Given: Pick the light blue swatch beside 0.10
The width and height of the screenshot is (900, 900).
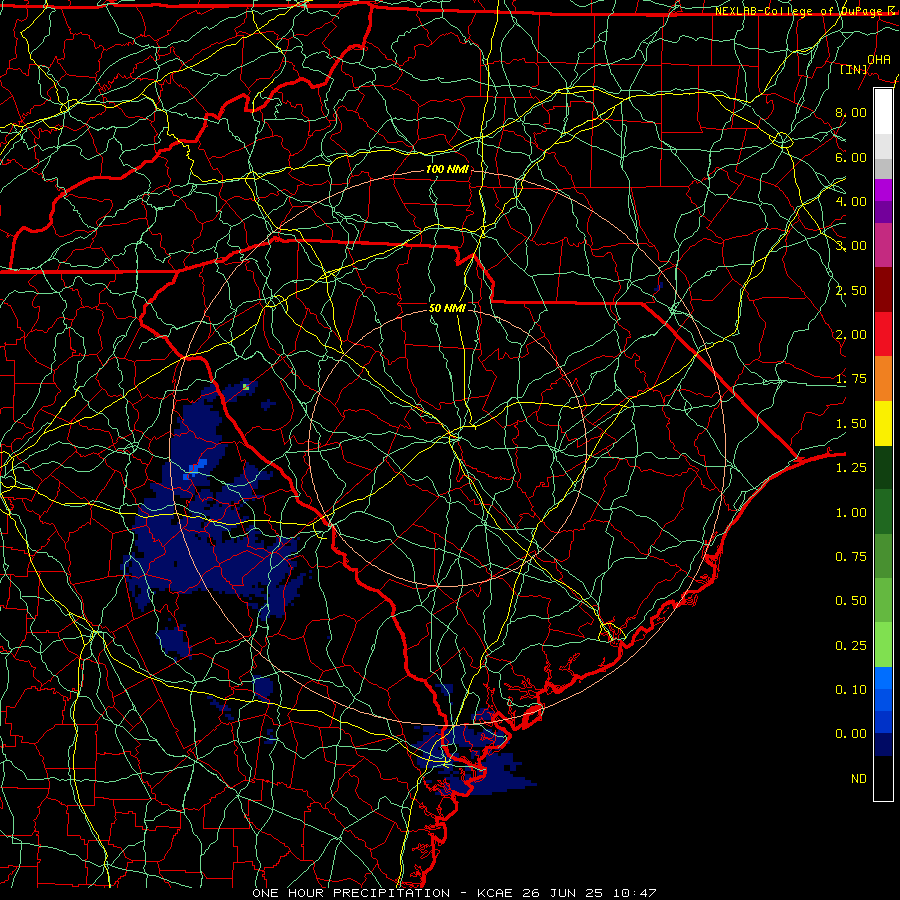Looking at the screenshot, I should 883,678.
